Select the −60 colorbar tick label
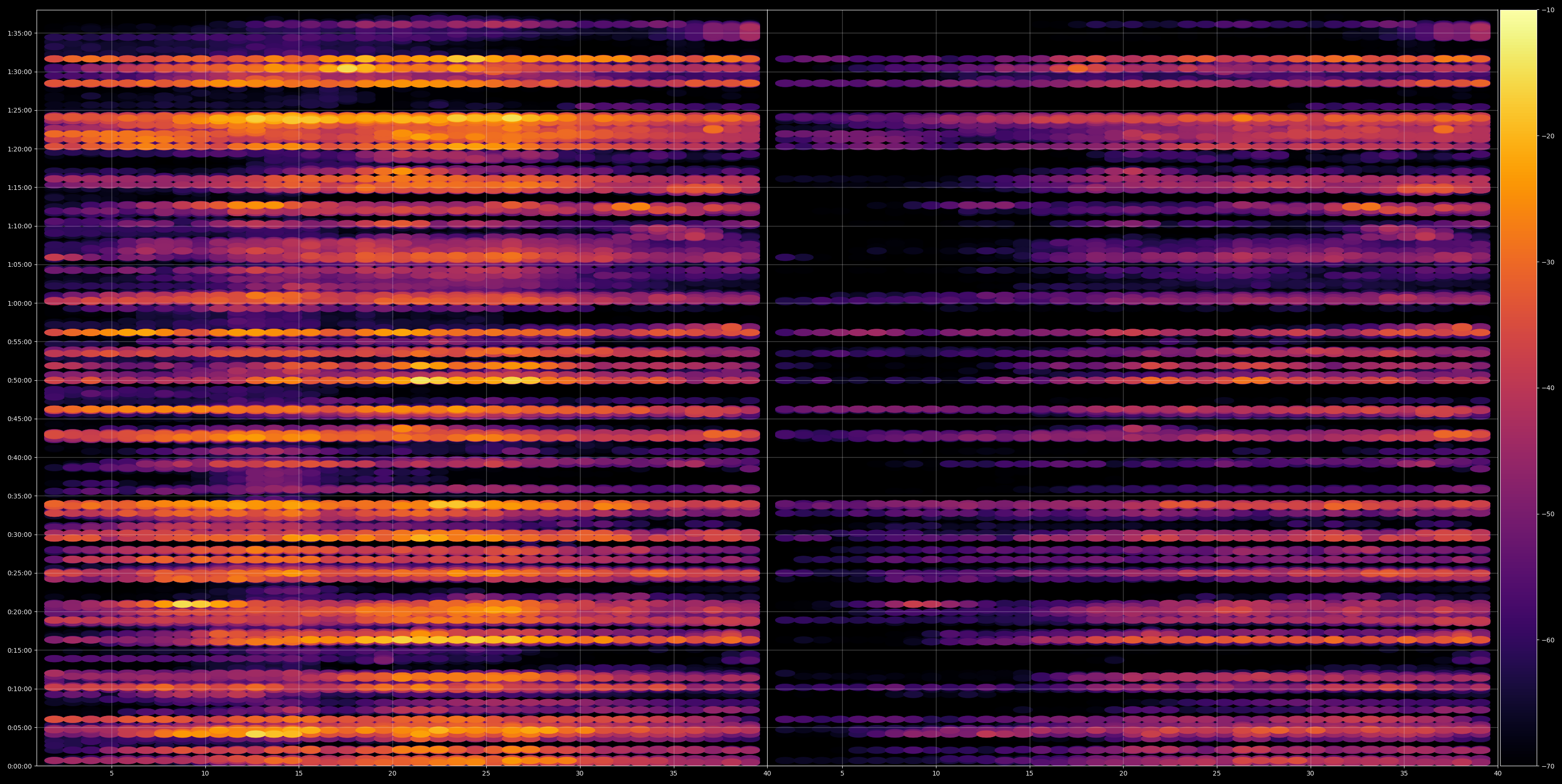Image resolution: width=1562 pixels, height=784 pixels. (x=1548, y=641)
